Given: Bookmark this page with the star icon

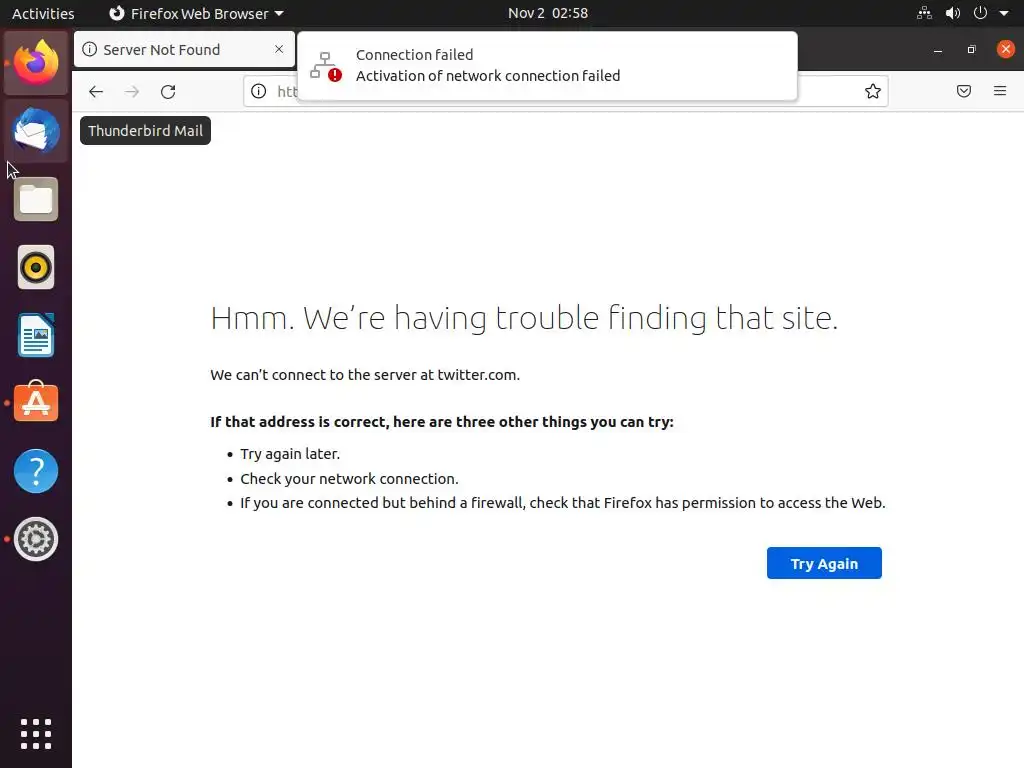Looking at the screenshot, I should point(872,91).
